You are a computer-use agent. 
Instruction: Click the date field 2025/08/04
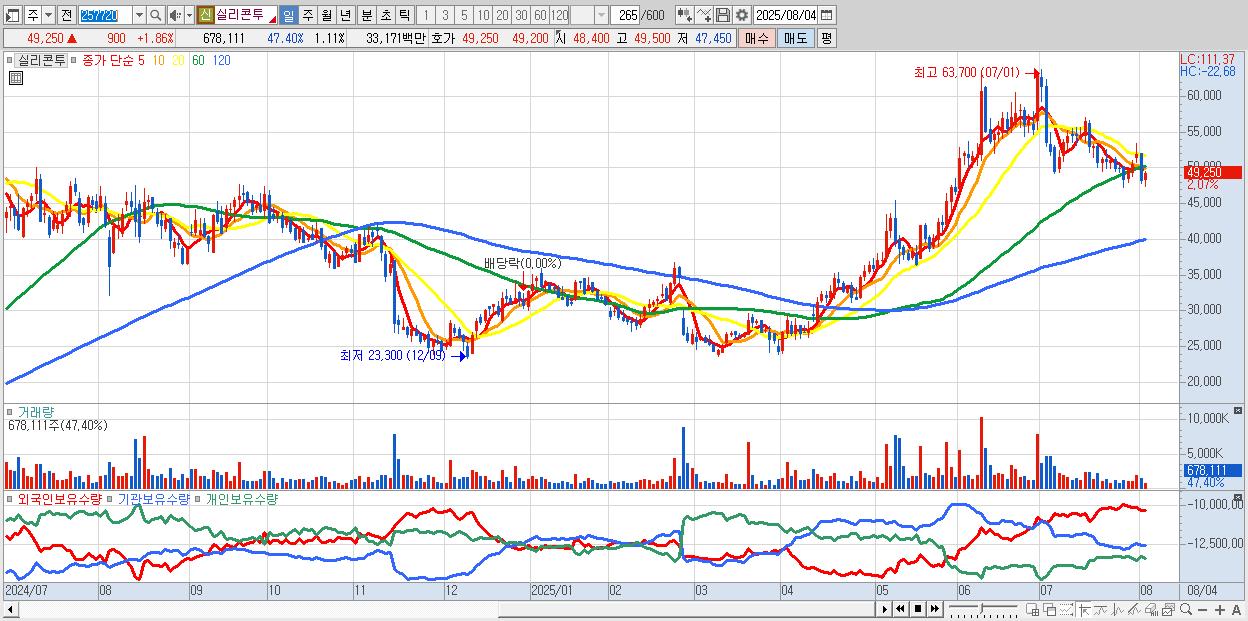[786, 15]
